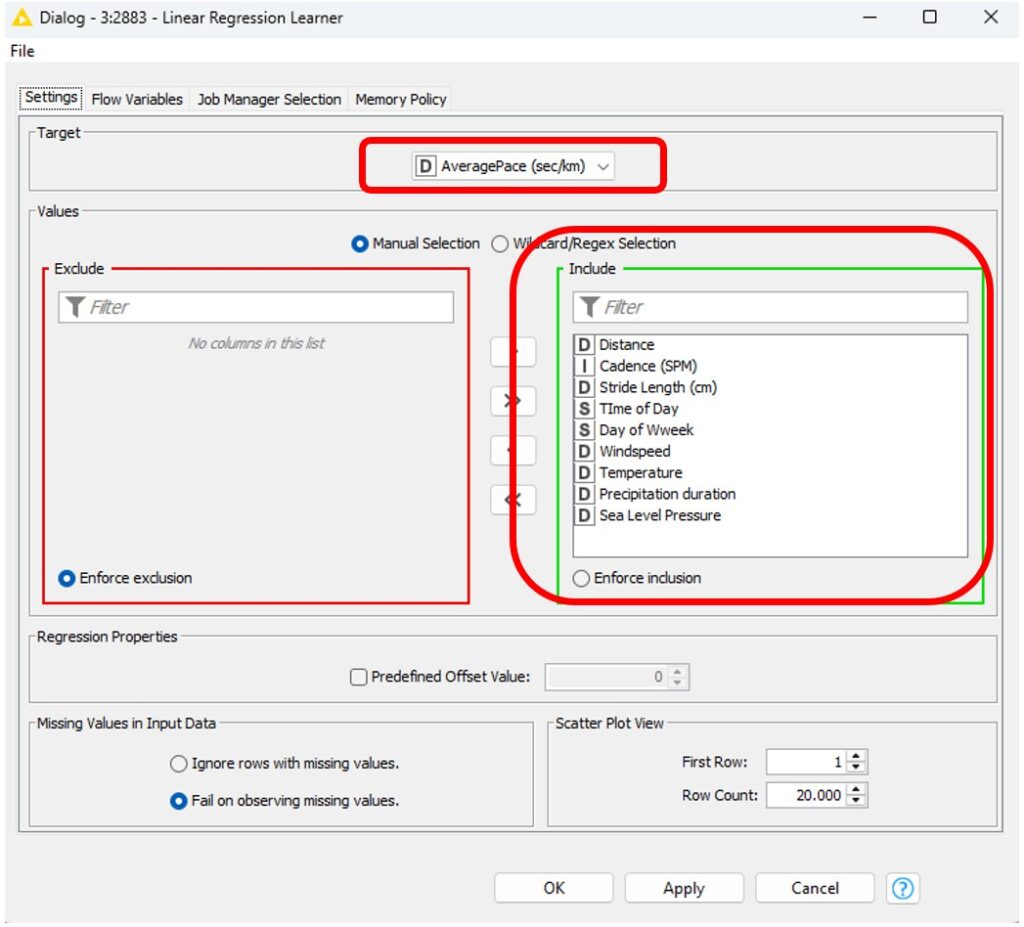Select the Time of Day string column

coord(638,409)
